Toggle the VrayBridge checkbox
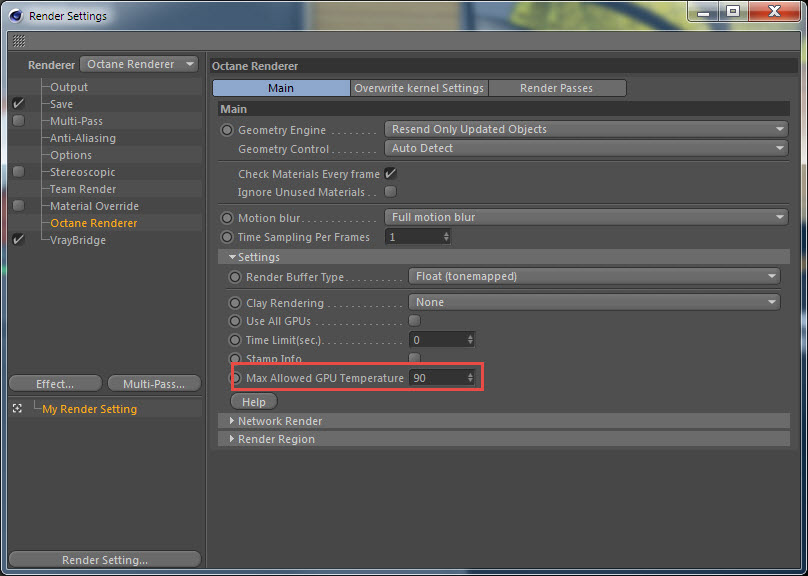Screen dimensions: 808x576 coord(19,240)
